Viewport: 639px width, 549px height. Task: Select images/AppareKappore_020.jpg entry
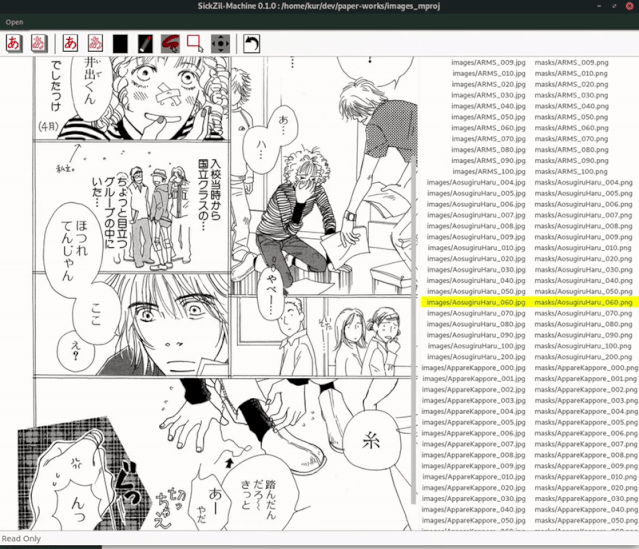474,488
